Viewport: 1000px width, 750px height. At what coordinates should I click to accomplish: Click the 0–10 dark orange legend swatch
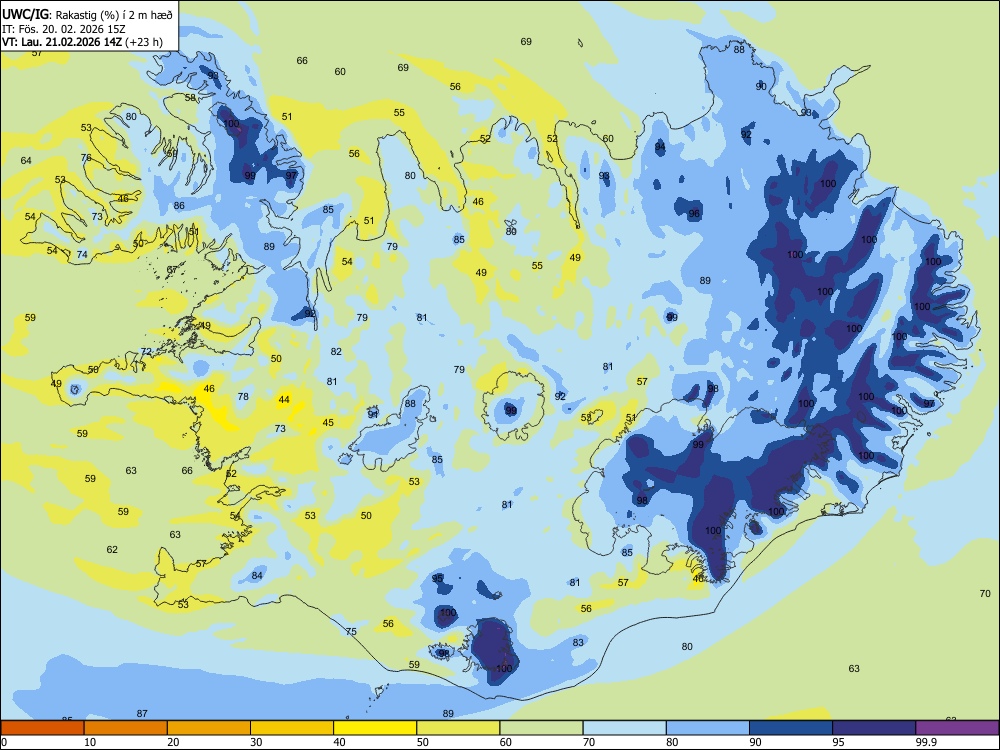tap(42, 728)
